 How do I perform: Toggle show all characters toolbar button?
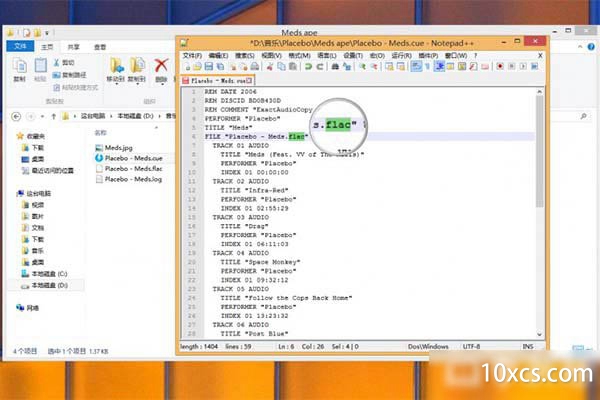coord(426,66)
